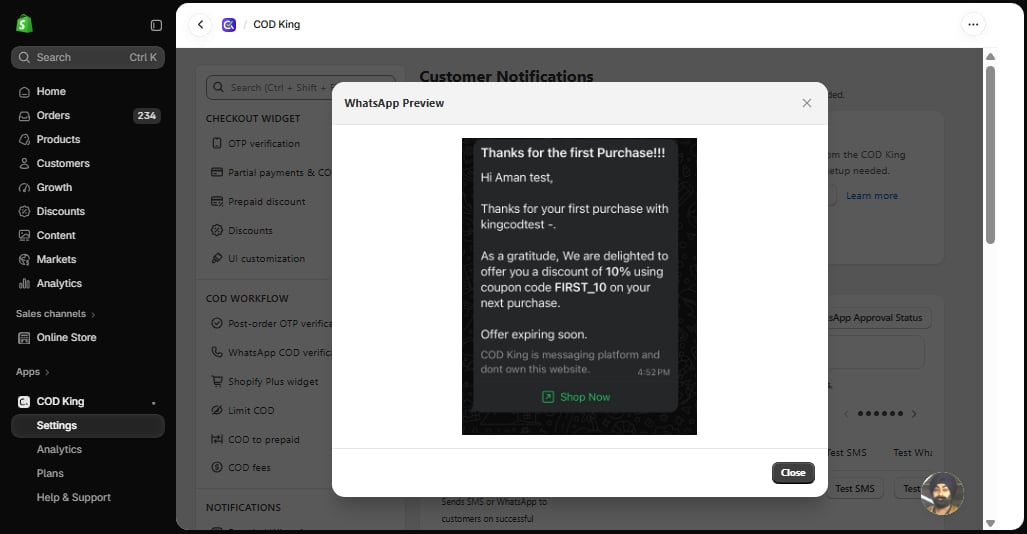Click the UI customization brush icon
The image size is (1027, 534).
click(217, 259)
